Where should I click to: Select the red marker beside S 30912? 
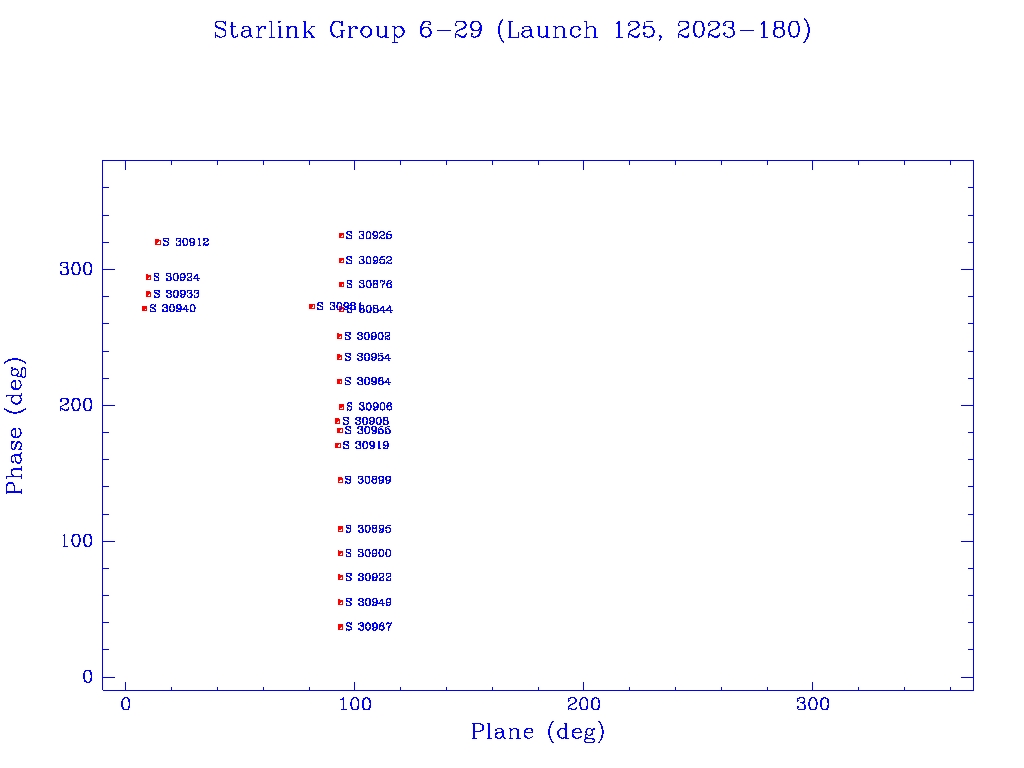pyautogui.click(x=157, y=242)
